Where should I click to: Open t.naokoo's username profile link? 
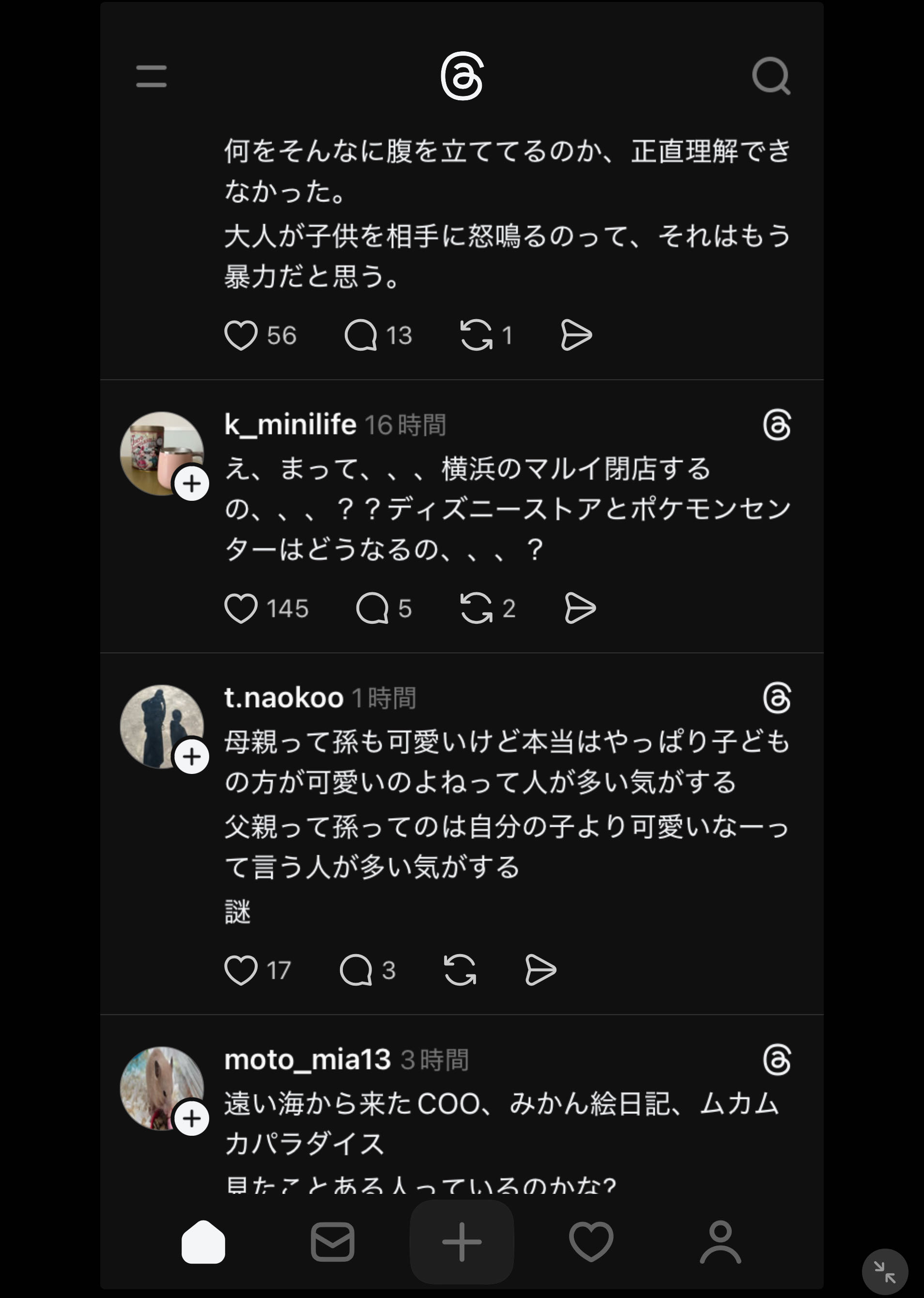click(284, 697)
